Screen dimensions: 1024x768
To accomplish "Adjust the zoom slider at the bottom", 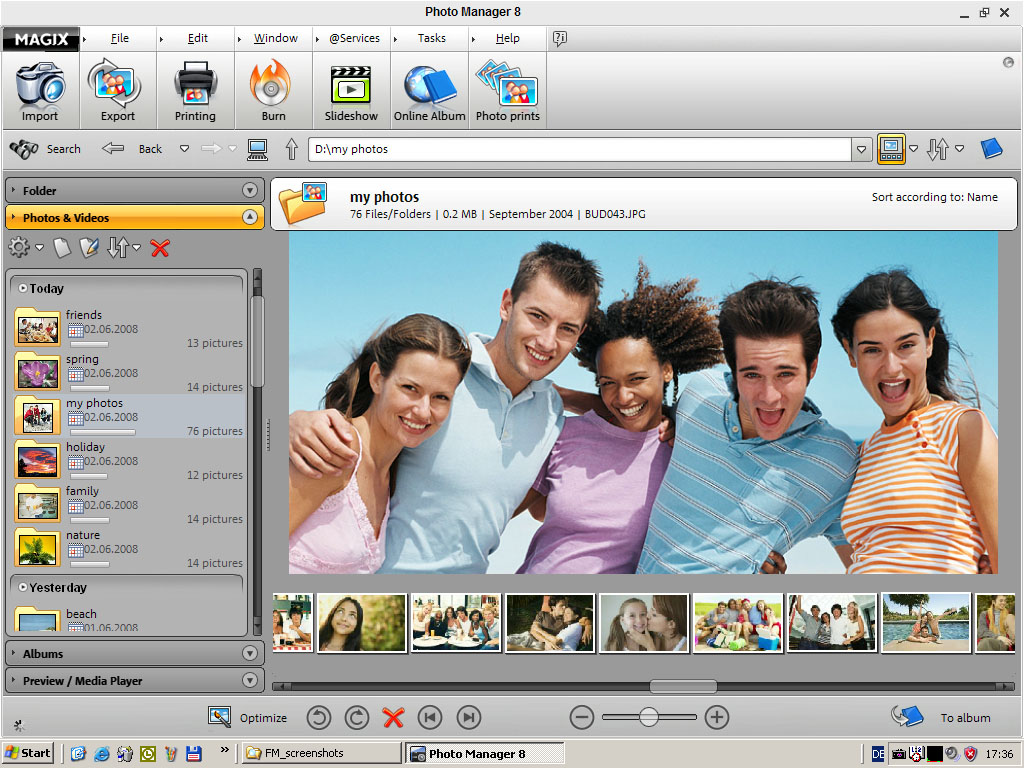I will [x=648, y=717].
